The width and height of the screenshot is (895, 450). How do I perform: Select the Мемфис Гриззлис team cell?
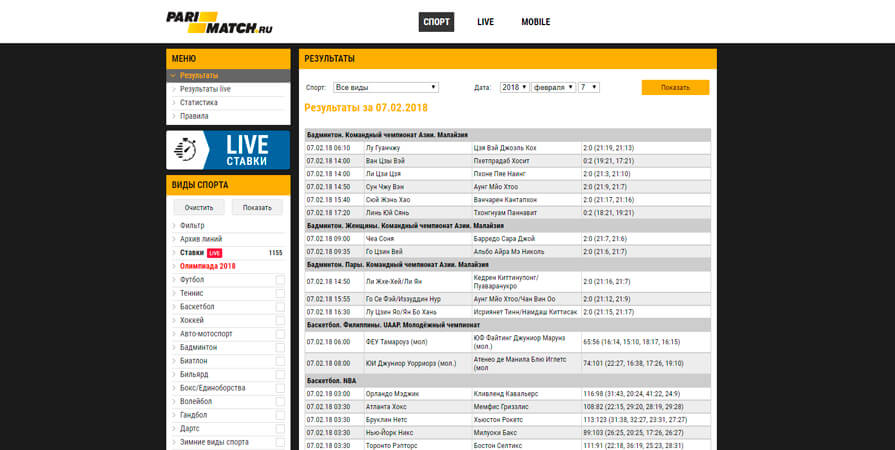pos(526,407)
